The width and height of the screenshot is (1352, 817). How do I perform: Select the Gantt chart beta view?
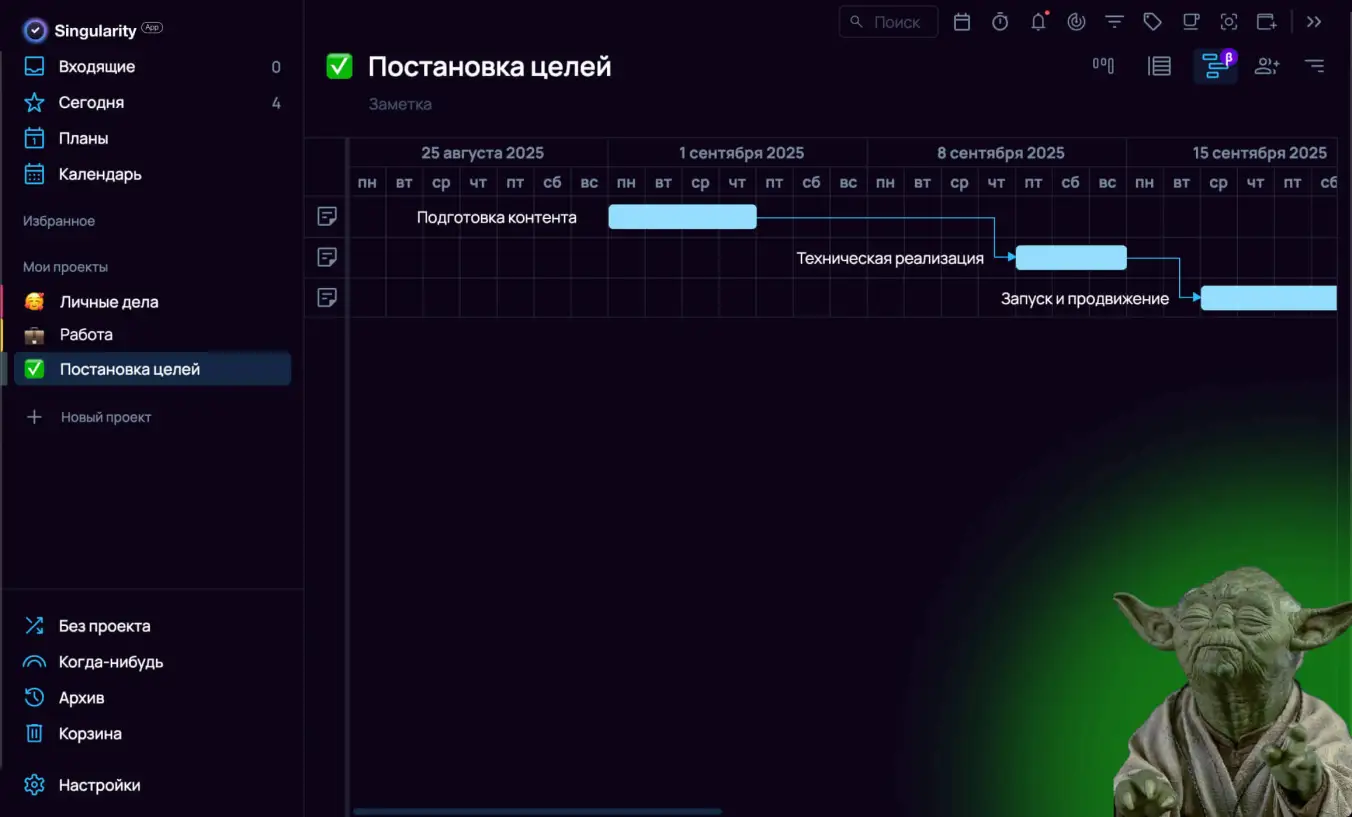[1215, 66]
